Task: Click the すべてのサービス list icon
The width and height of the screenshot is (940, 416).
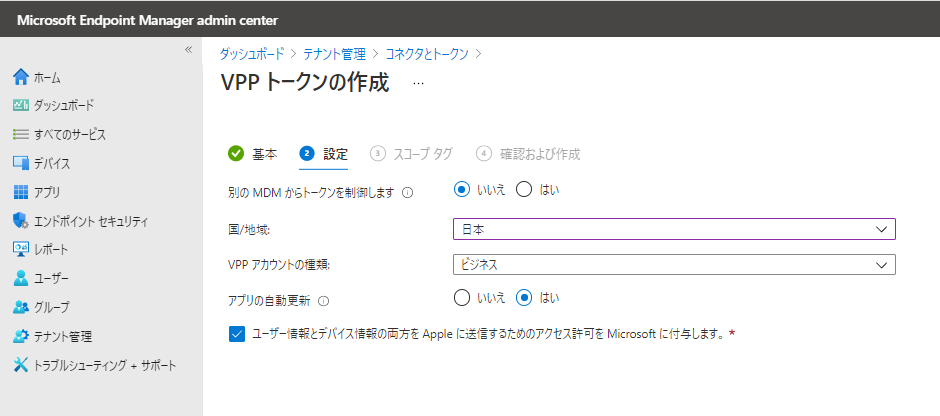Action: 21,134
